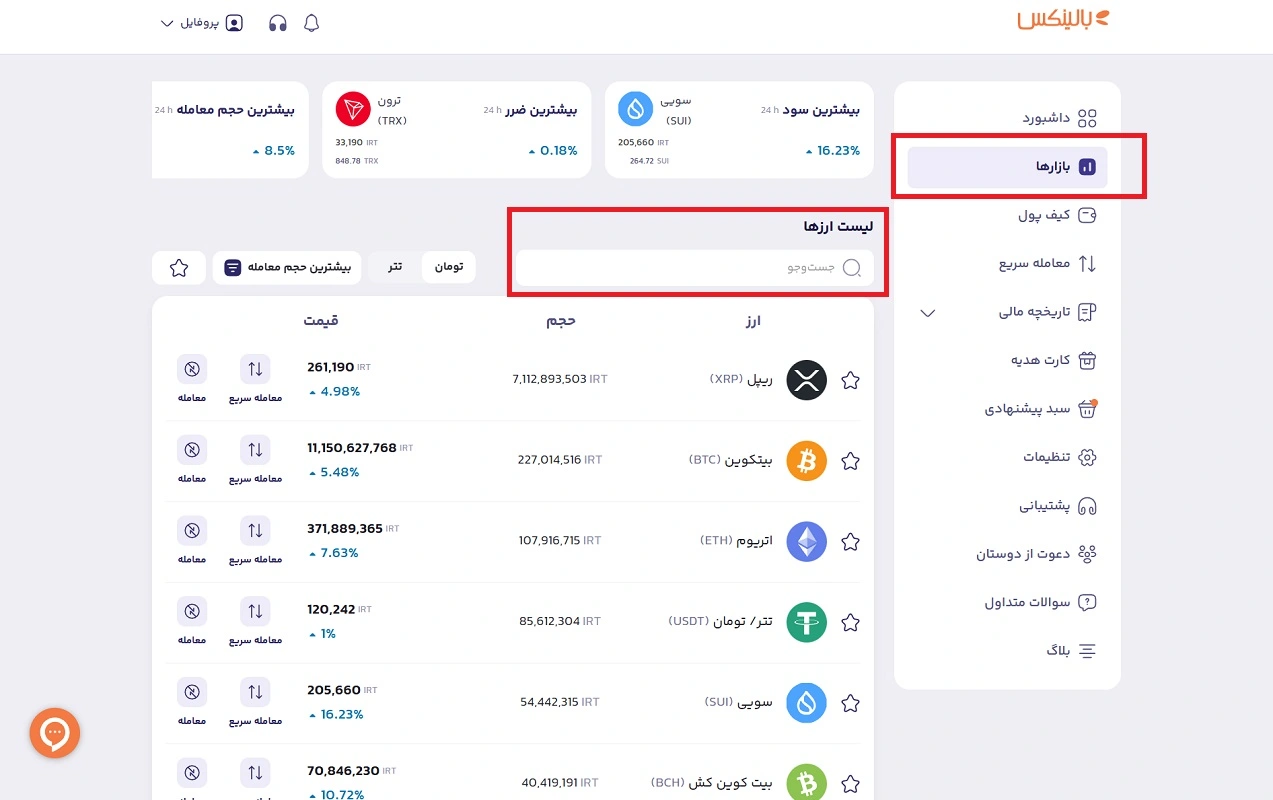Open the بیشترین حجم معامله sort dropdown
This screenshot has height=800, width=1273.
coord(287,268)
